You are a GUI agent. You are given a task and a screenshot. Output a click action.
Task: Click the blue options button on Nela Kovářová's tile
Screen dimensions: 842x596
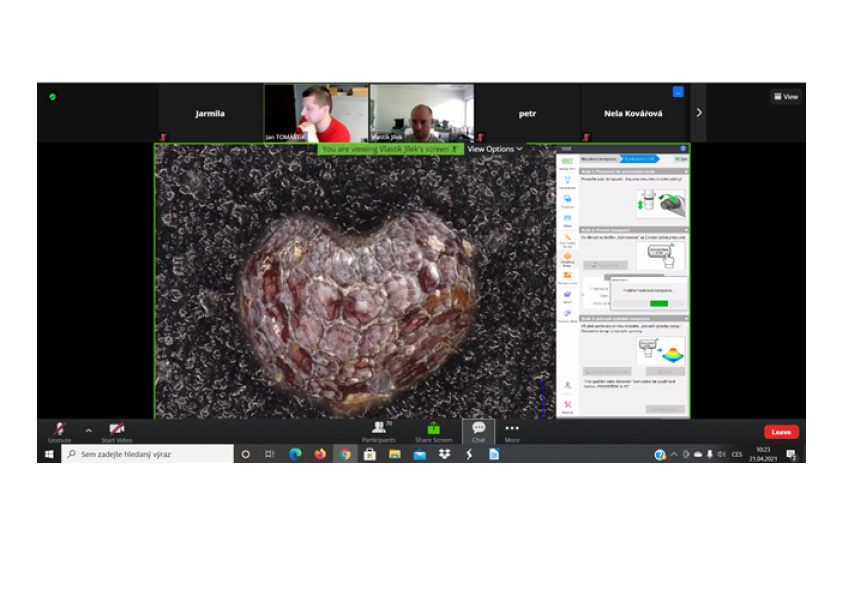pyautogui.click(x=678, y=92)
